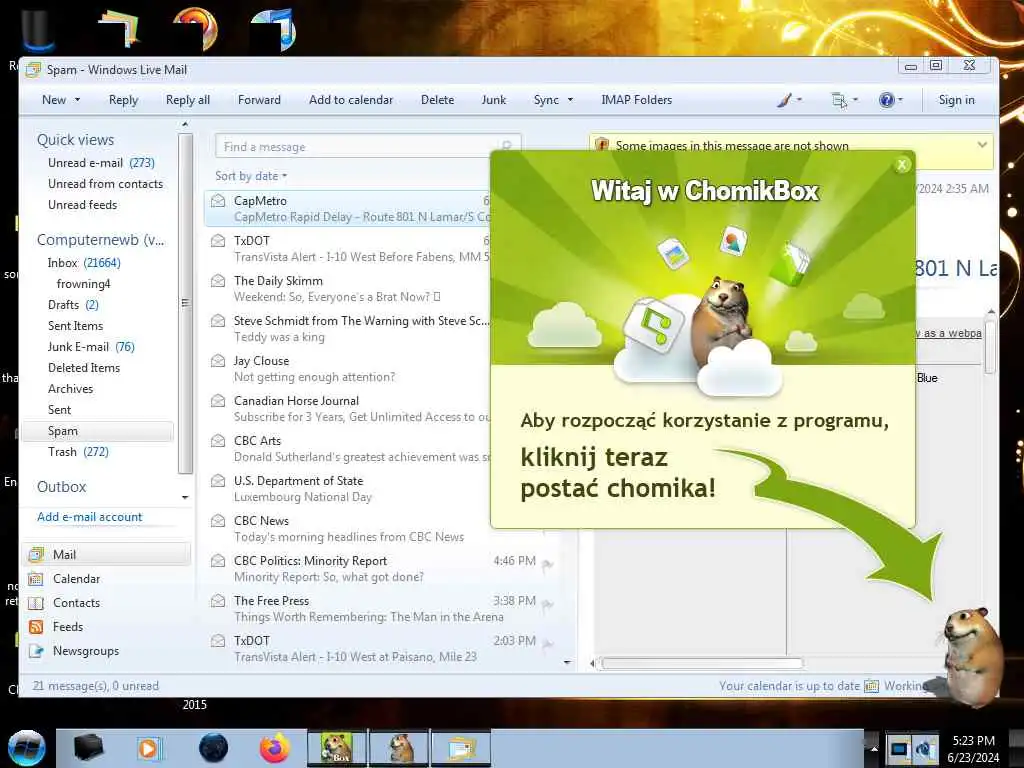Open the New message dropdown arrow

pos(78,100)
